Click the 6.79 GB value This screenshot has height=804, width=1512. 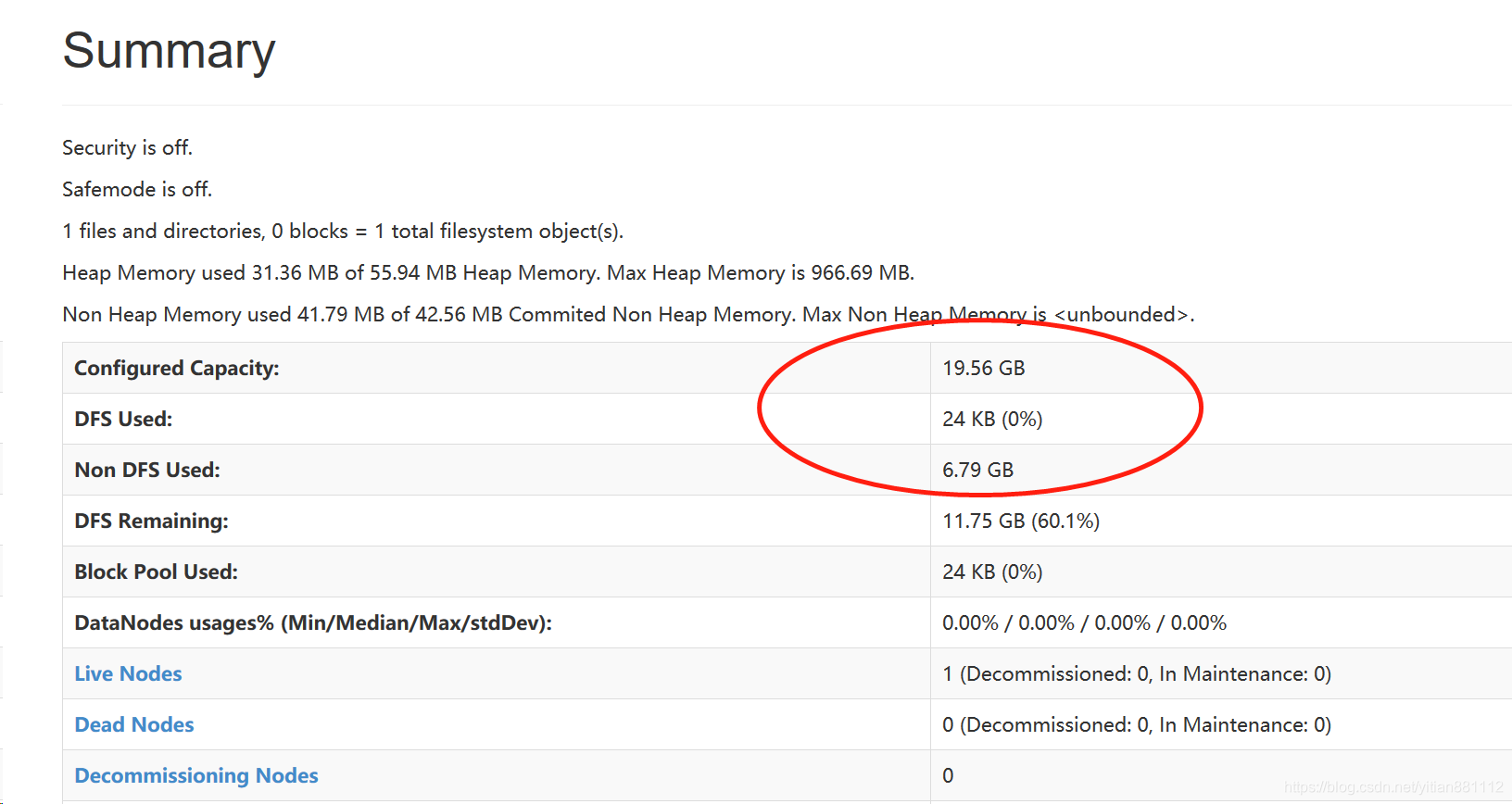977,470
